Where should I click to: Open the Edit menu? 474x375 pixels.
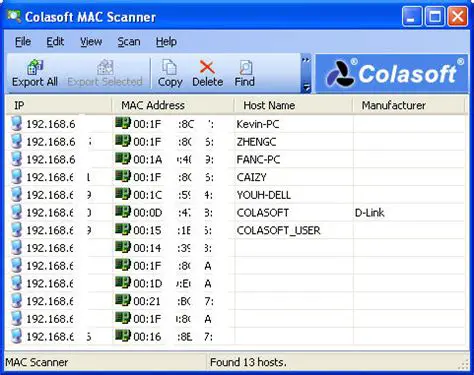(x=55, y=42)
